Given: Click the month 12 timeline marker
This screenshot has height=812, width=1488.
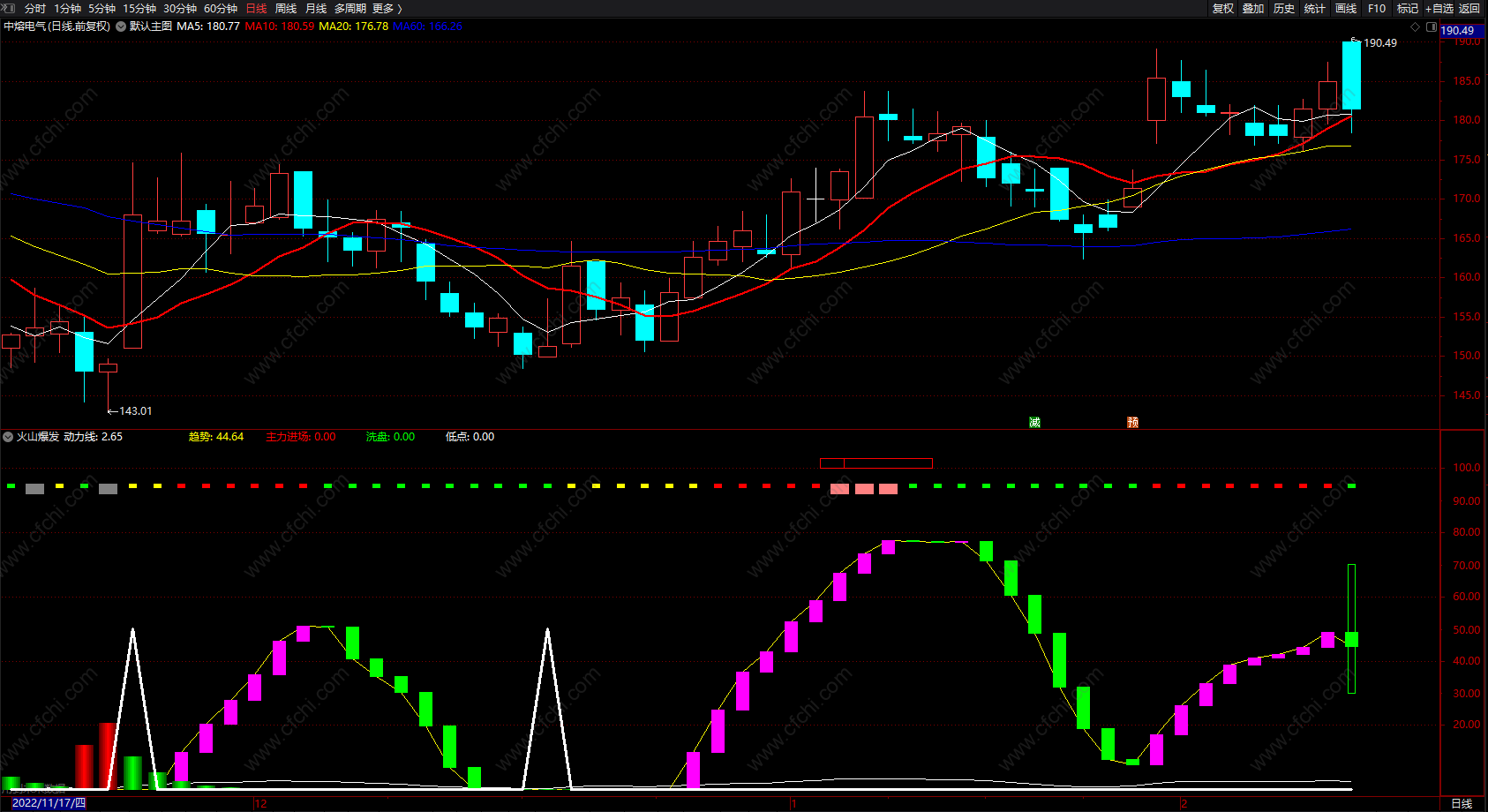Looking at the screenshot, I should (260, 803).
